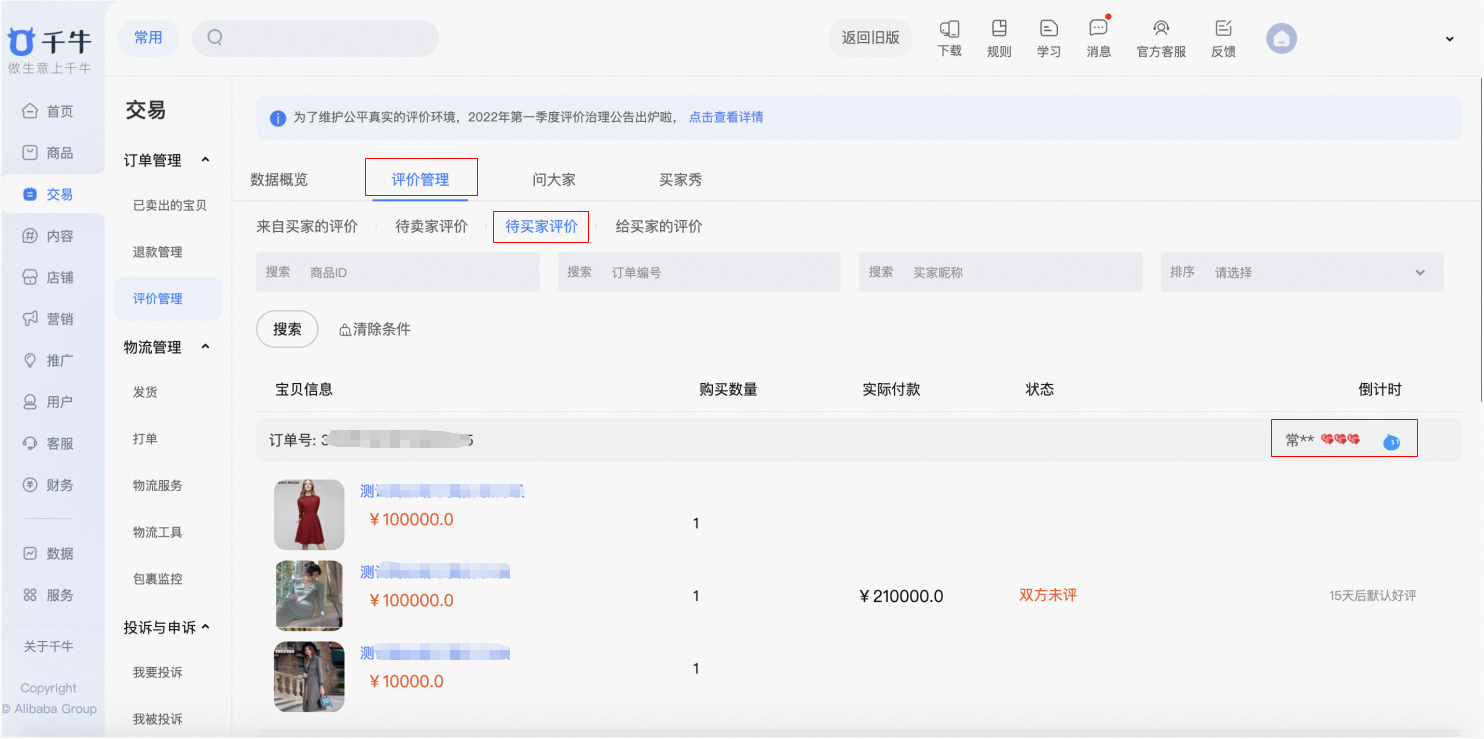Click the info icon in the notice banner
1484x739 pixels.
278,118
